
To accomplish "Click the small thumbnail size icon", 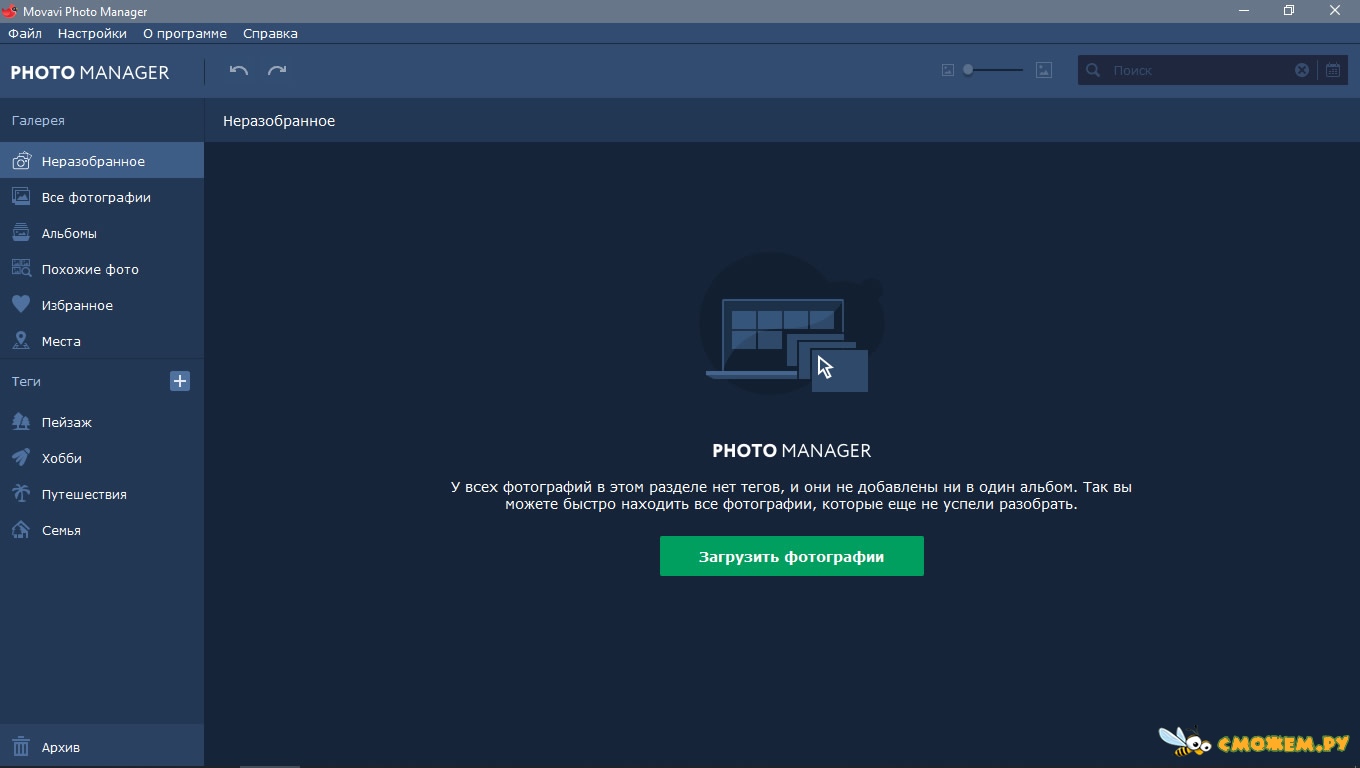I will 947,70.
